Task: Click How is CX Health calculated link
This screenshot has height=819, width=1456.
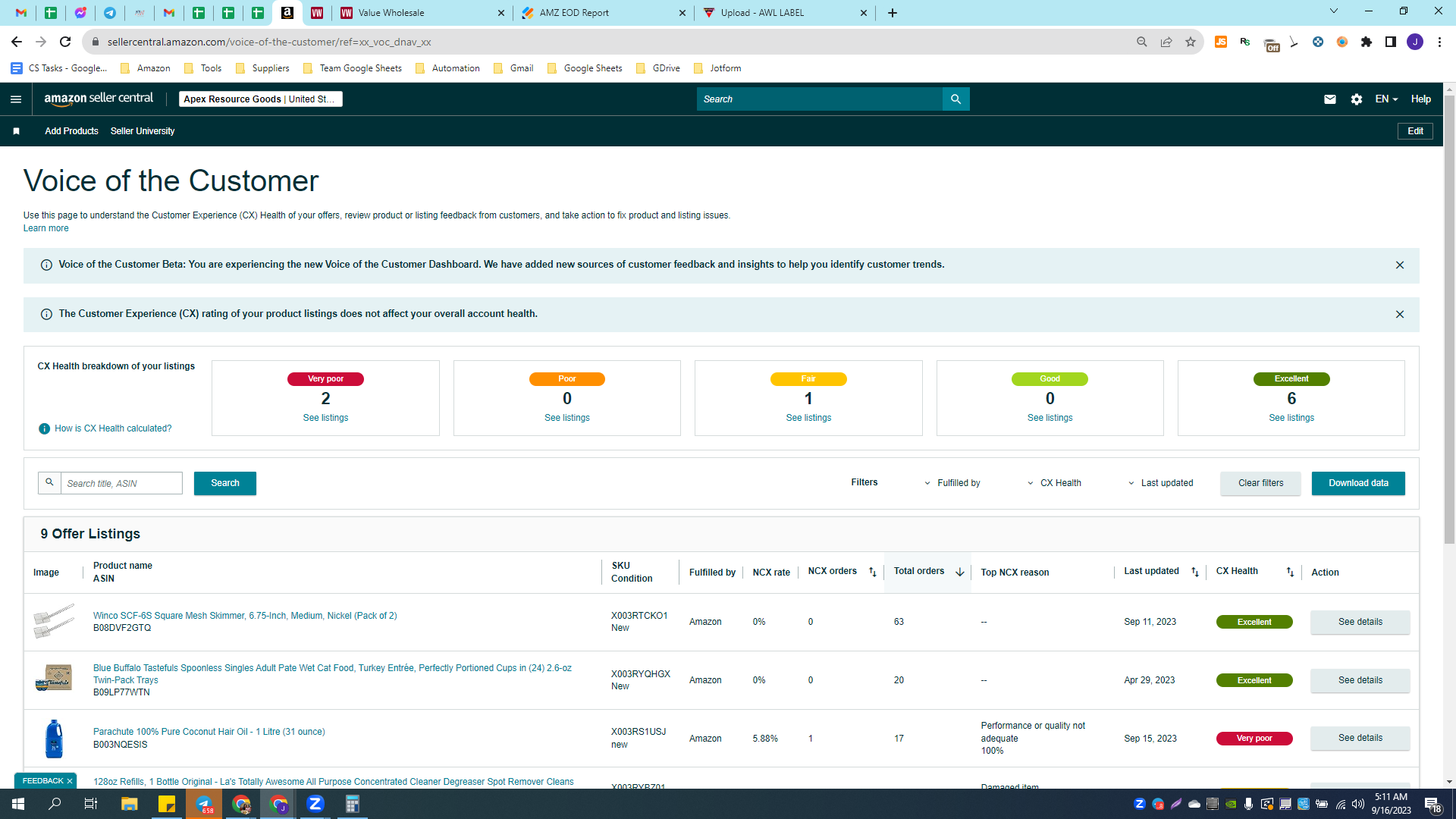Action: 113,429
